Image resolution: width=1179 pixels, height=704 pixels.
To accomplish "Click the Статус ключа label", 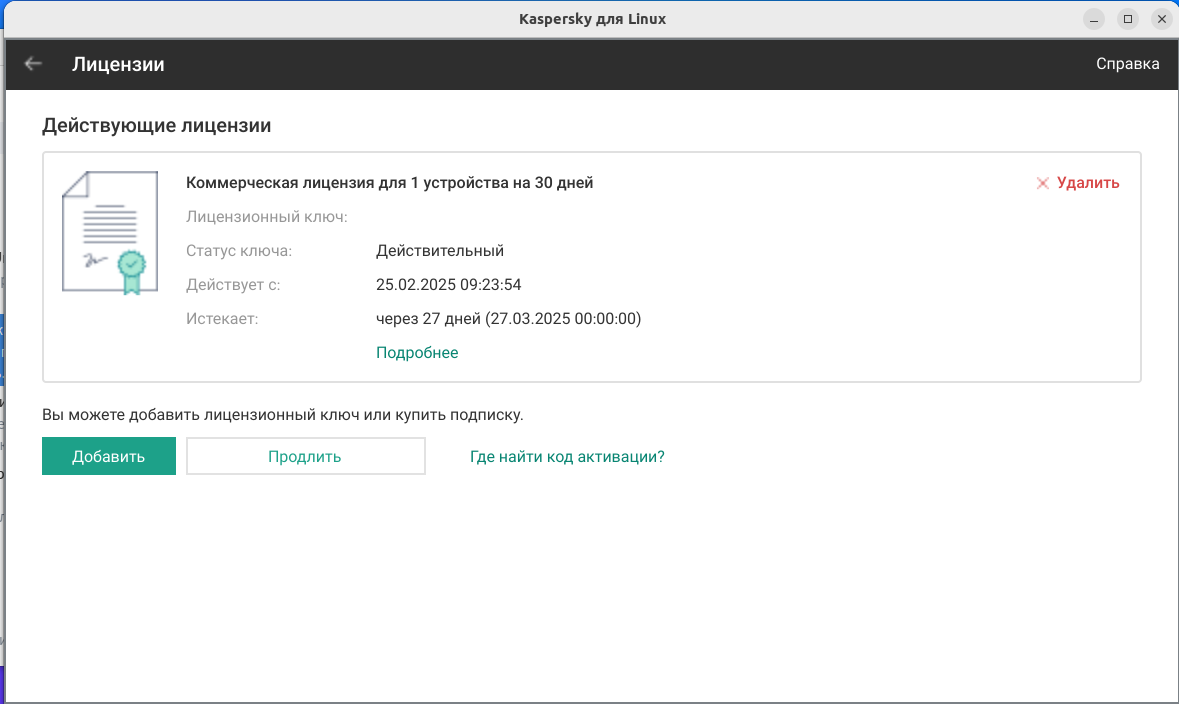I will [239, 250].
